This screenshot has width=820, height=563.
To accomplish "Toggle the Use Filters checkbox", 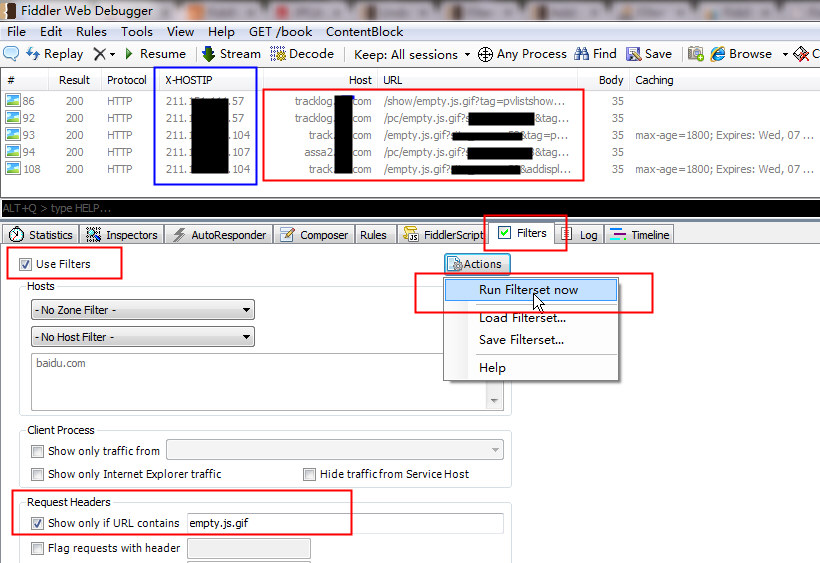I will [25, 265].
